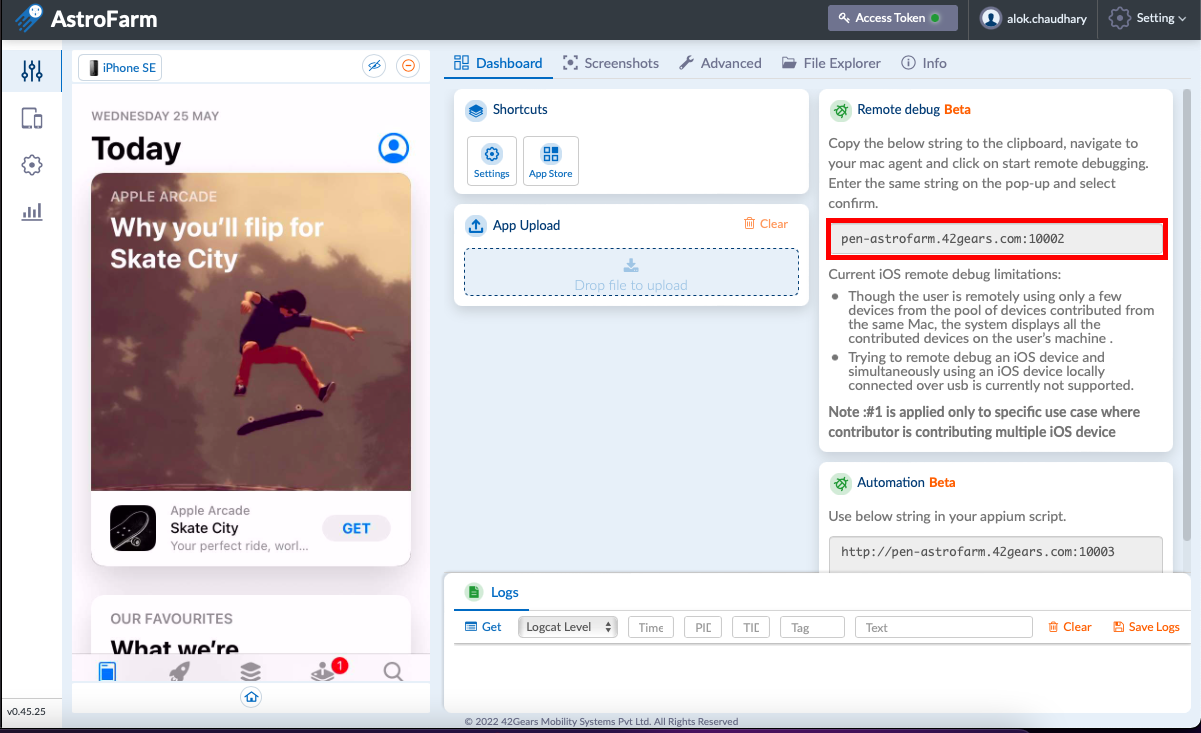Click the version v0.45.25 label
1201x733 pixels.
point(27,712)
